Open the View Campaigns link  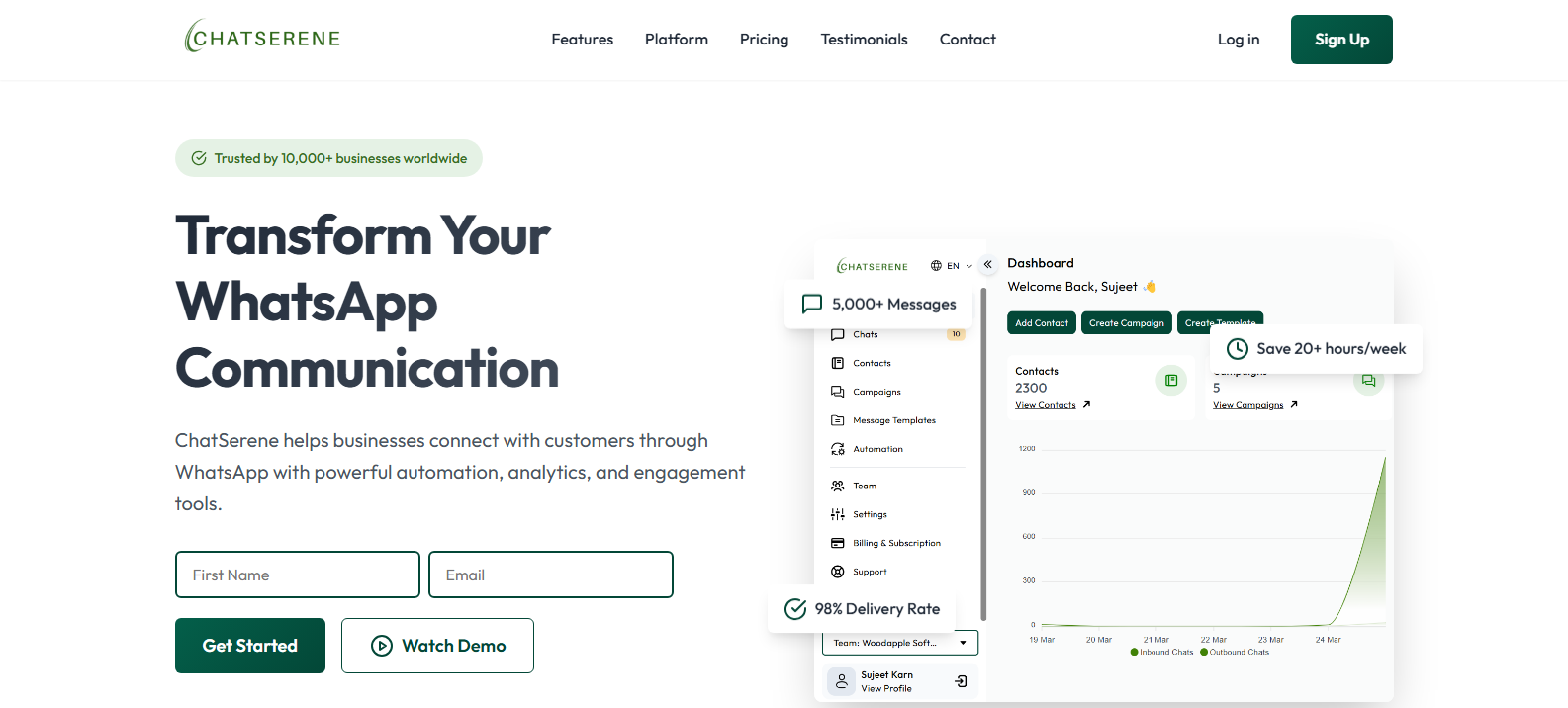1247,405
